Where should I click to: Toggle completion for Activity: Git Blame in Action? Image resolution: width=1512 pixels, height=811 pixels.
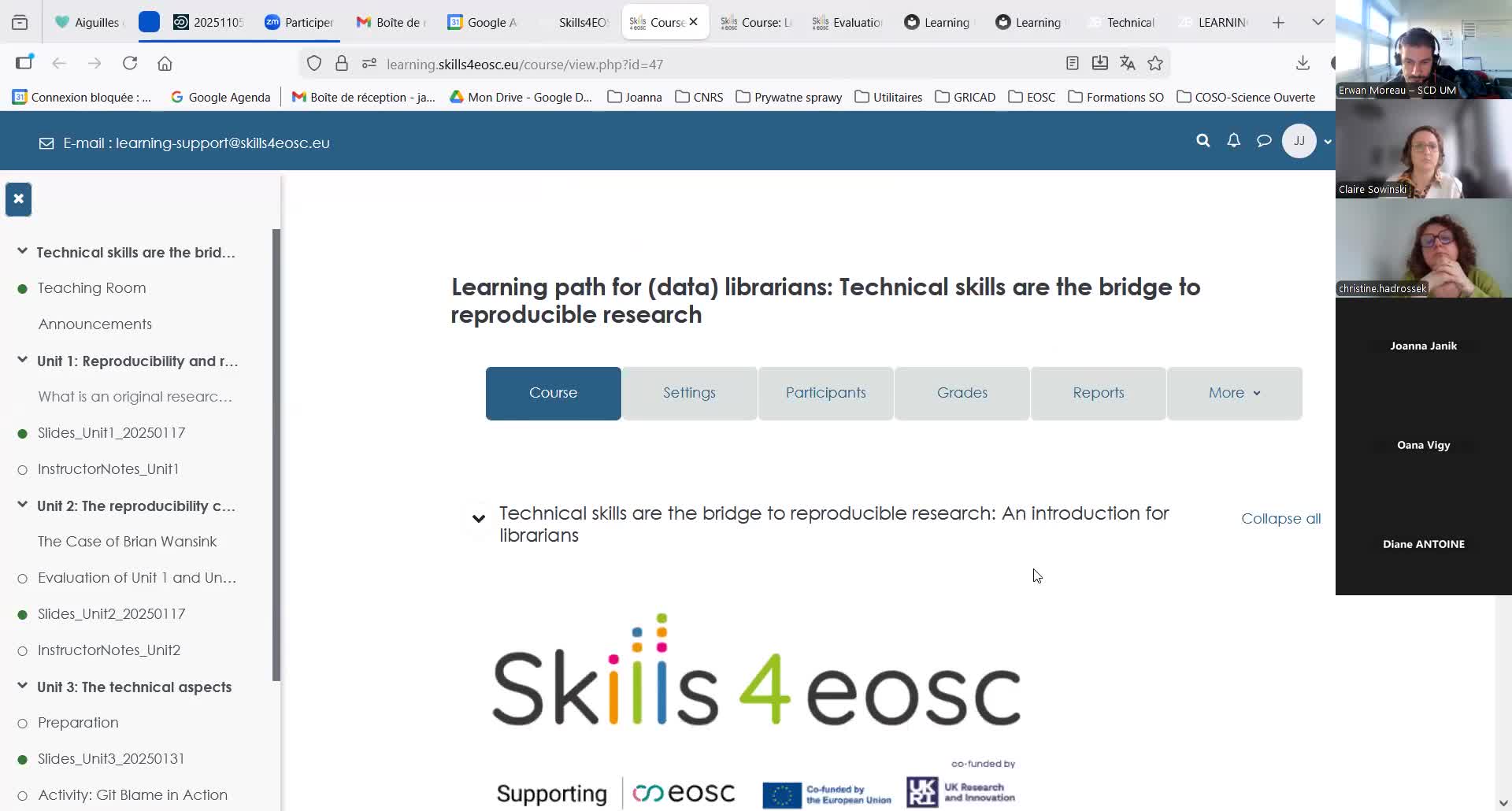(21, 795)
